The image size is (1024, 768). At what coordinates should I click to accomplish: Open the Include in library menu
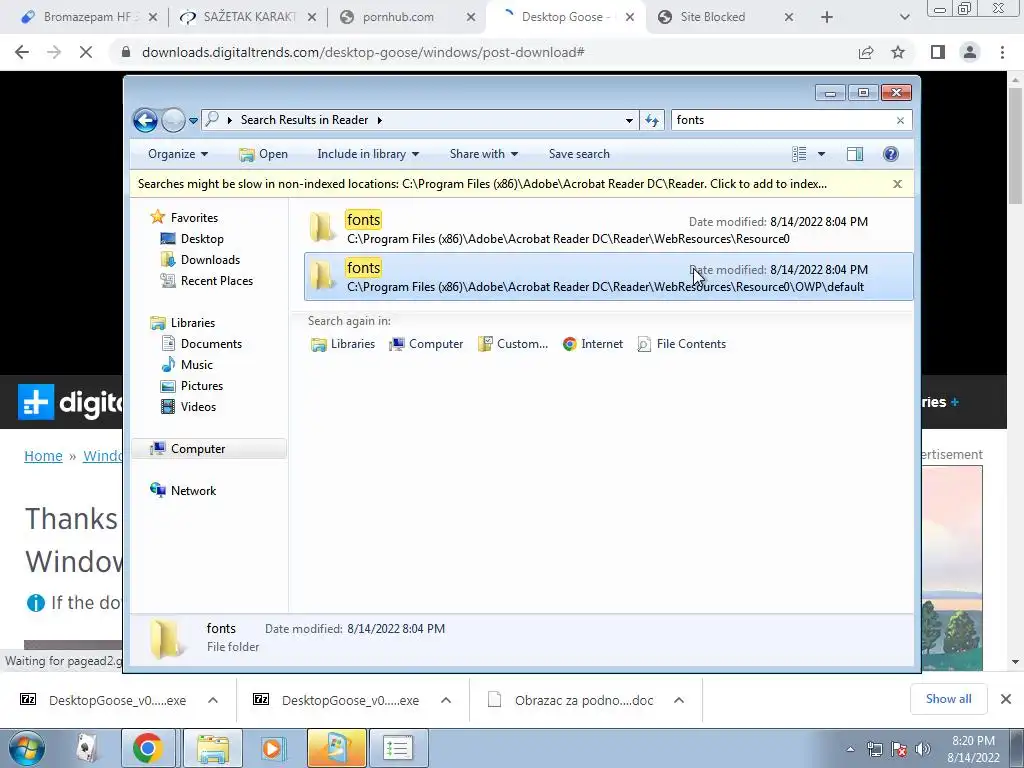coord(368,154)
